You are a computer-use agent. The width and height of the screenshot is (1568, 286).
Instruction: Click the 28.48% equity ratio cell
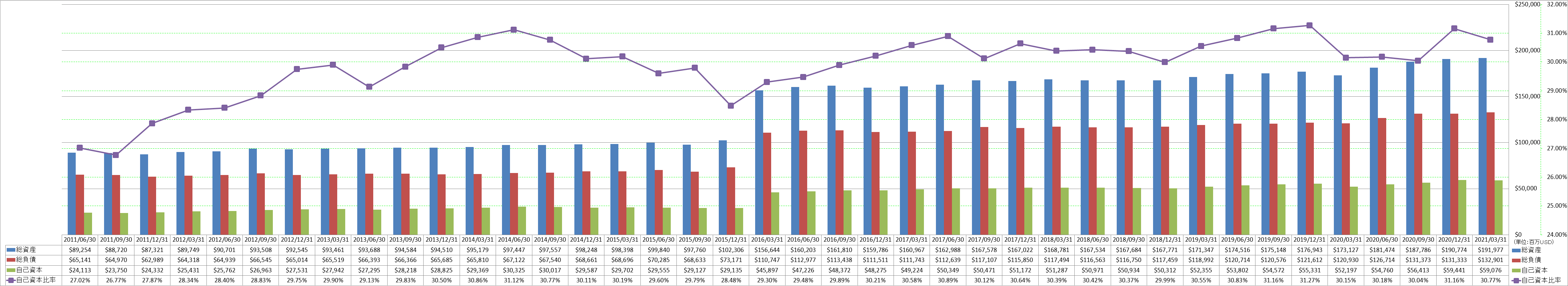coord(731,281)
